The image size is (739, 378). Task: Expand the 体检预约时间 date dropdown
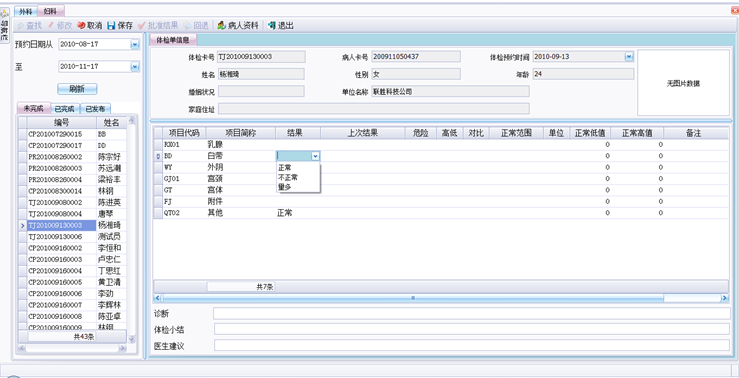(x=629, y=57)
